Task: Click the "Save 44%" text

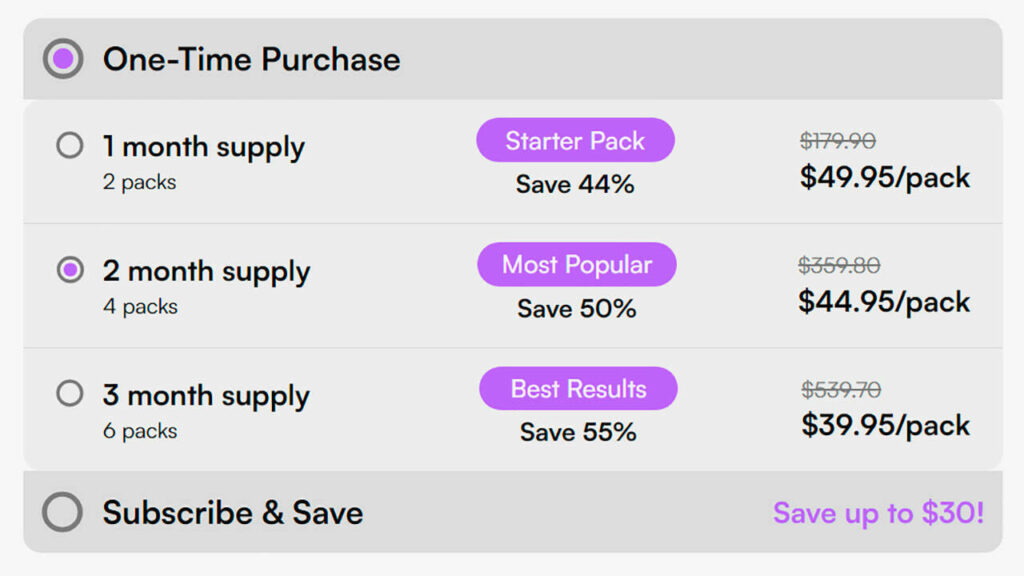Action: (x=575, y=184)
